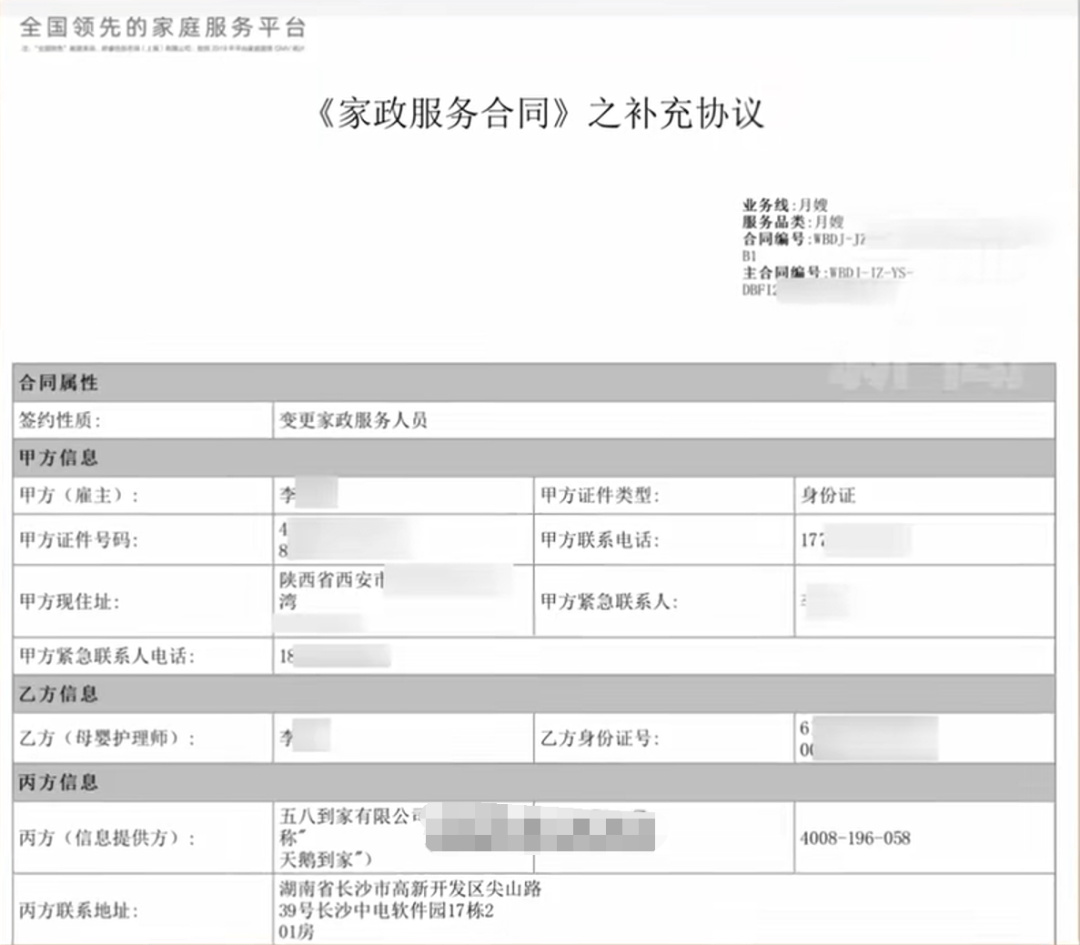
Task: Click the document title 《家政服务合同》之补充协议
Action: [540, 113]
